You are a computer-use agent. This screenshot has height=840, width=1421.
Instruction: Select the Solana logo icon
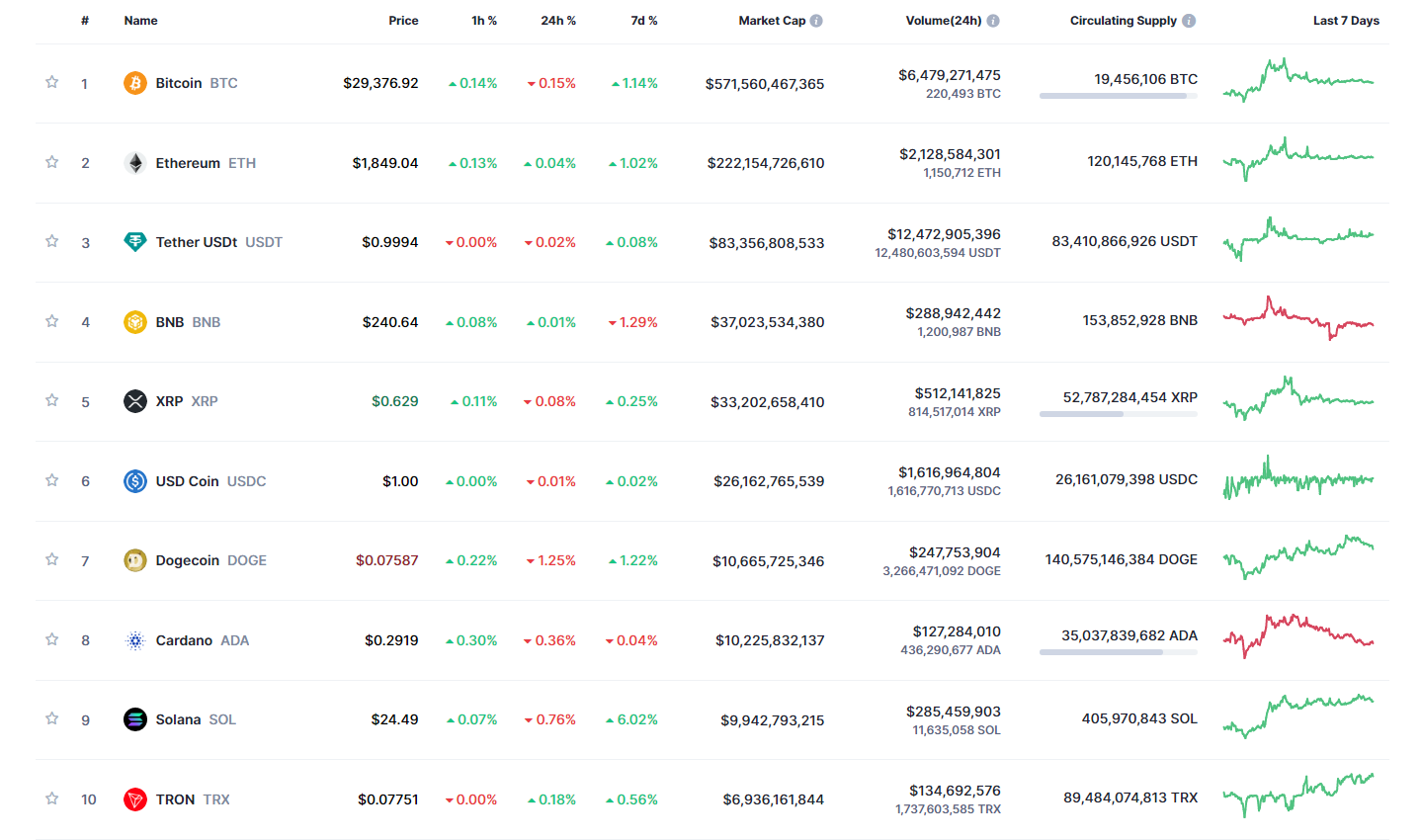pyautogui.click(x=135, y=719)
